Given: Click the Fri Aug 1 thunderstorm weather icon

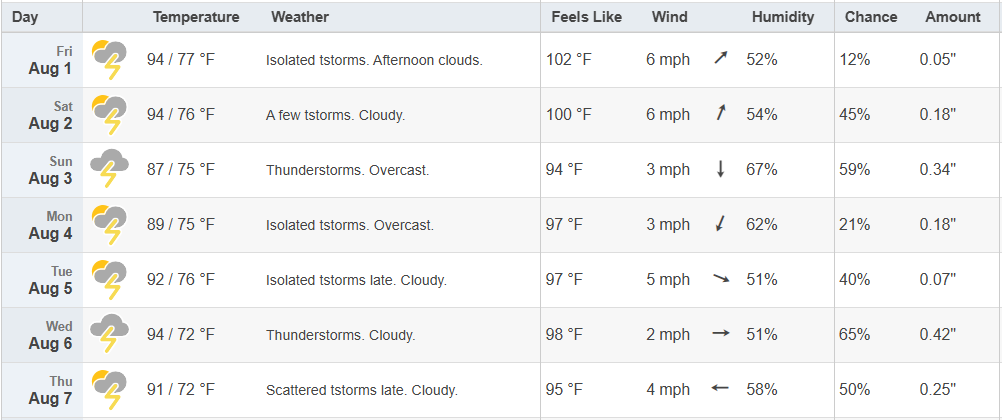Looking at the screenshot, I should [109, 59].
